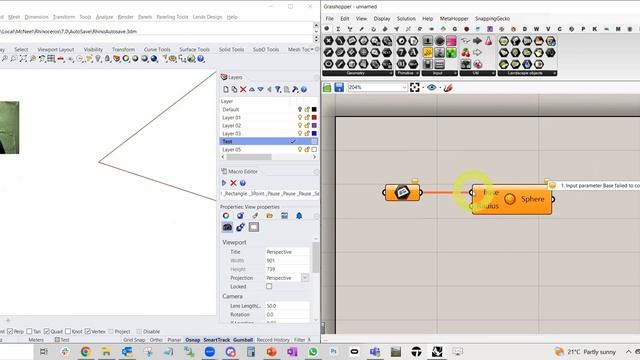Open the material properties color wheel icon
This screenshot has width=640, height=360.
coord(226,216)
